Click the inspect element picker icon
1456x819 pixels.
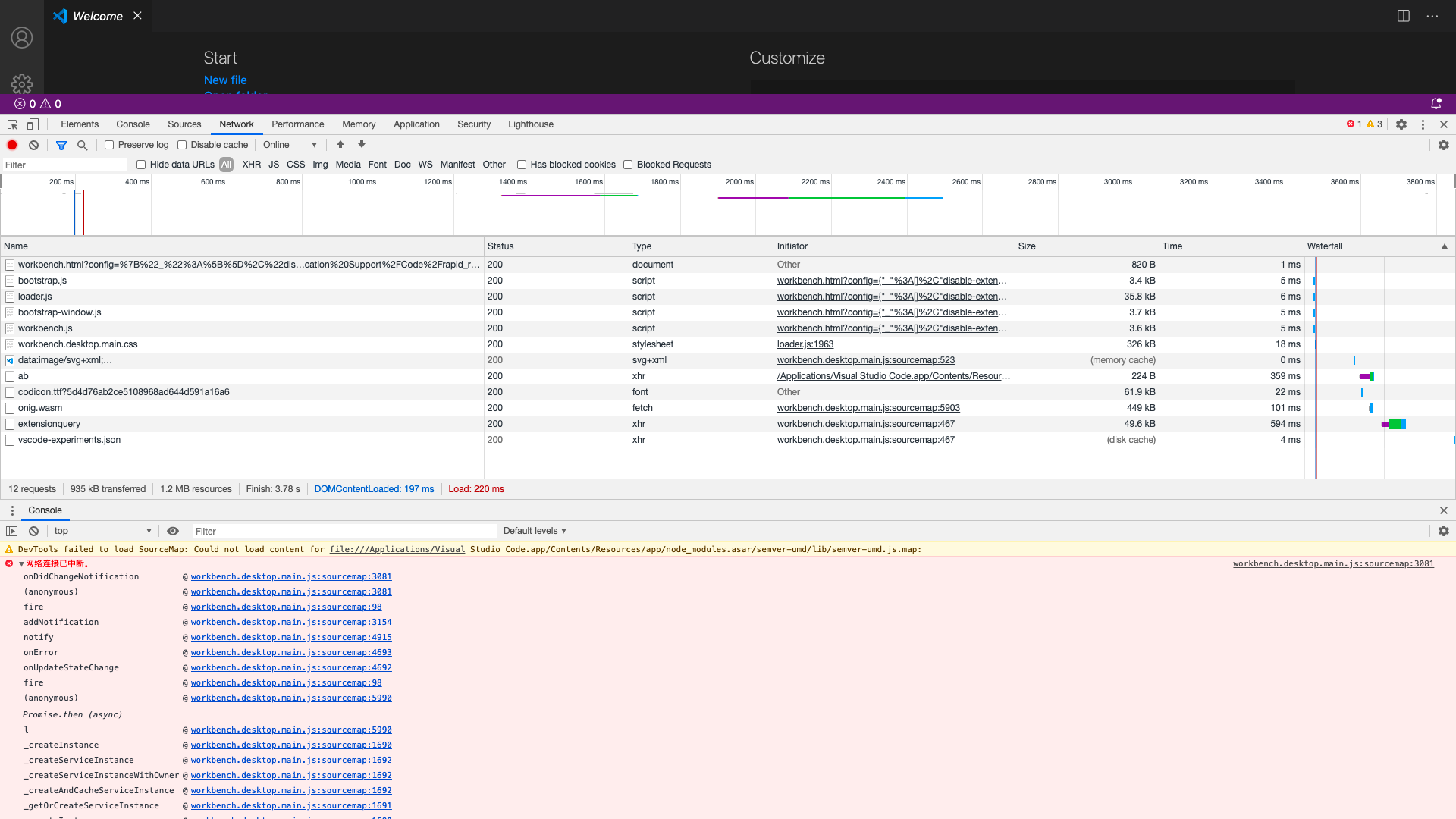tap(13, 124)
